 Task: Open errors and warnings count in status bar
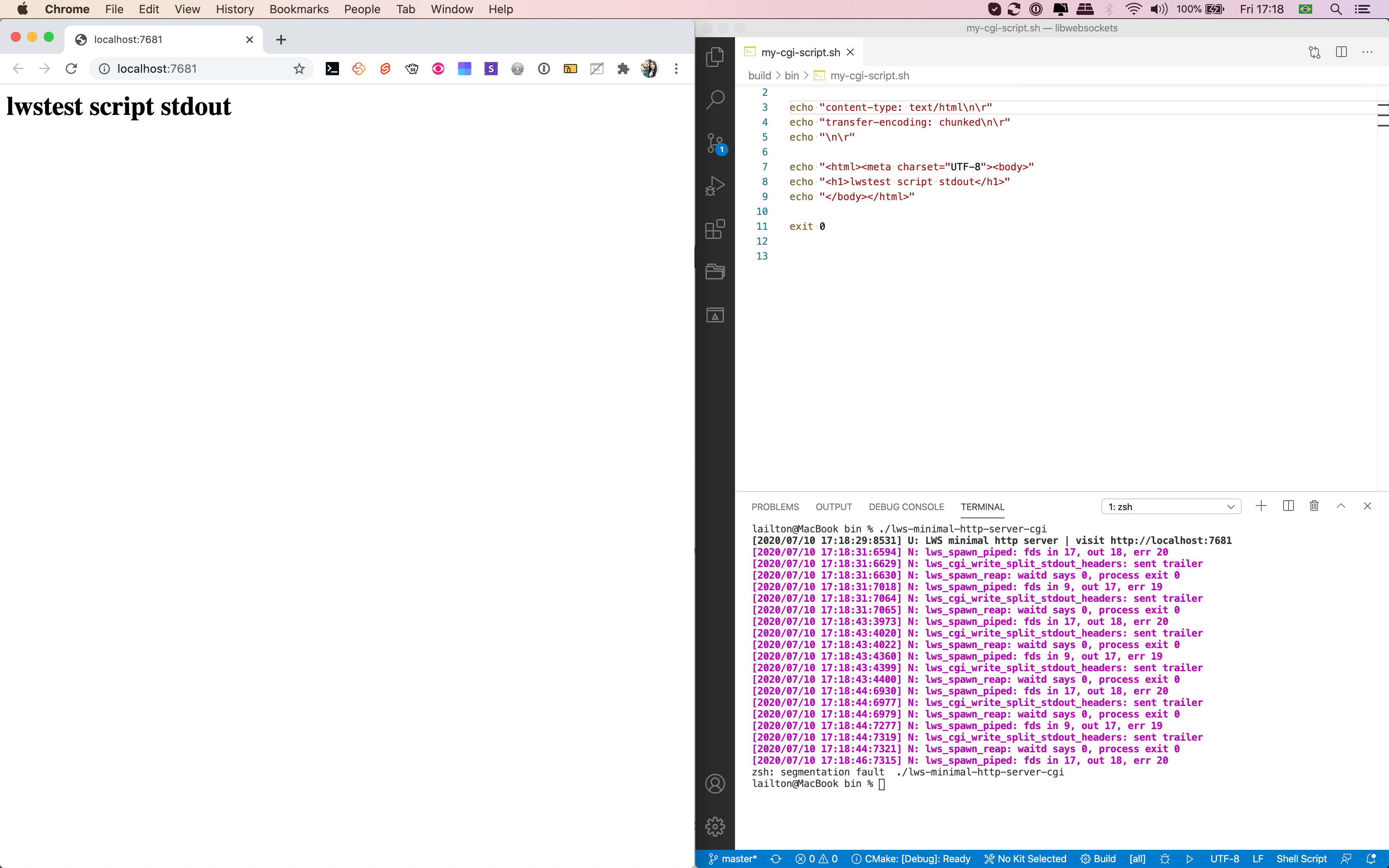816,859
